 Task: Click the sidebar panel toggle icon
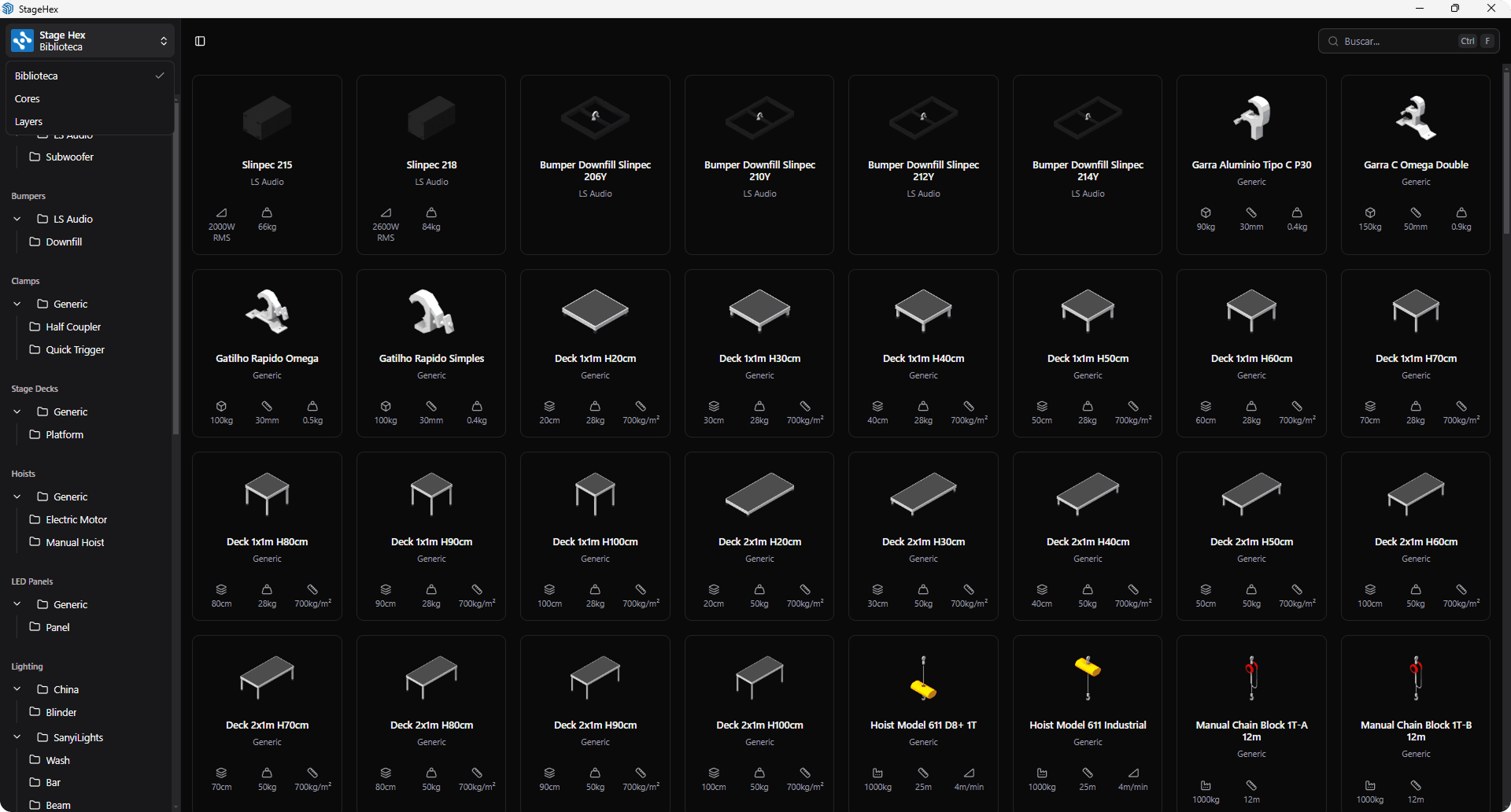[200, 41]
